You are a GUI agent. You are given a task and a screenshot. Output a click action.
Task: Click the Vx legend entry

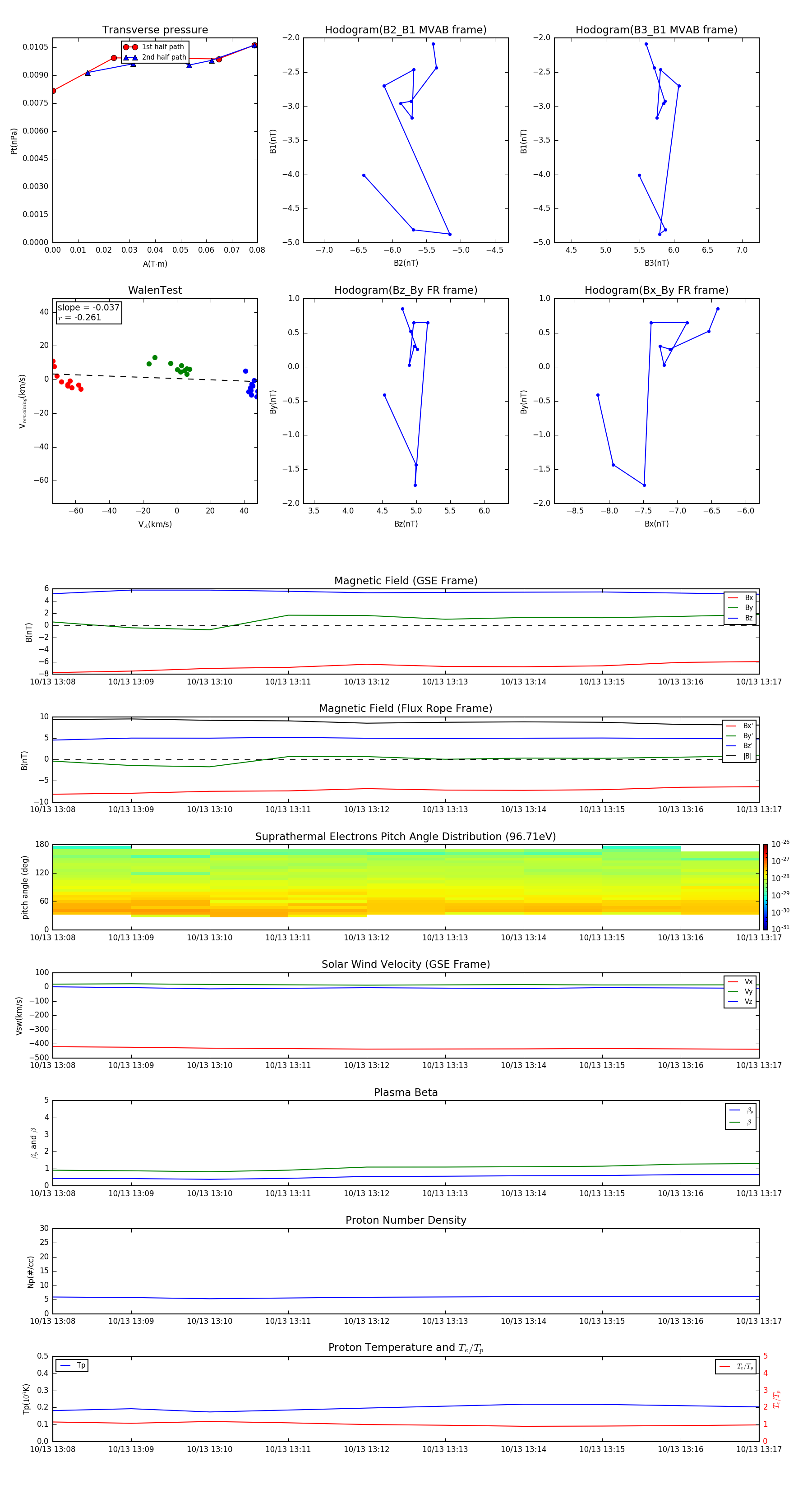coord(740,981)
